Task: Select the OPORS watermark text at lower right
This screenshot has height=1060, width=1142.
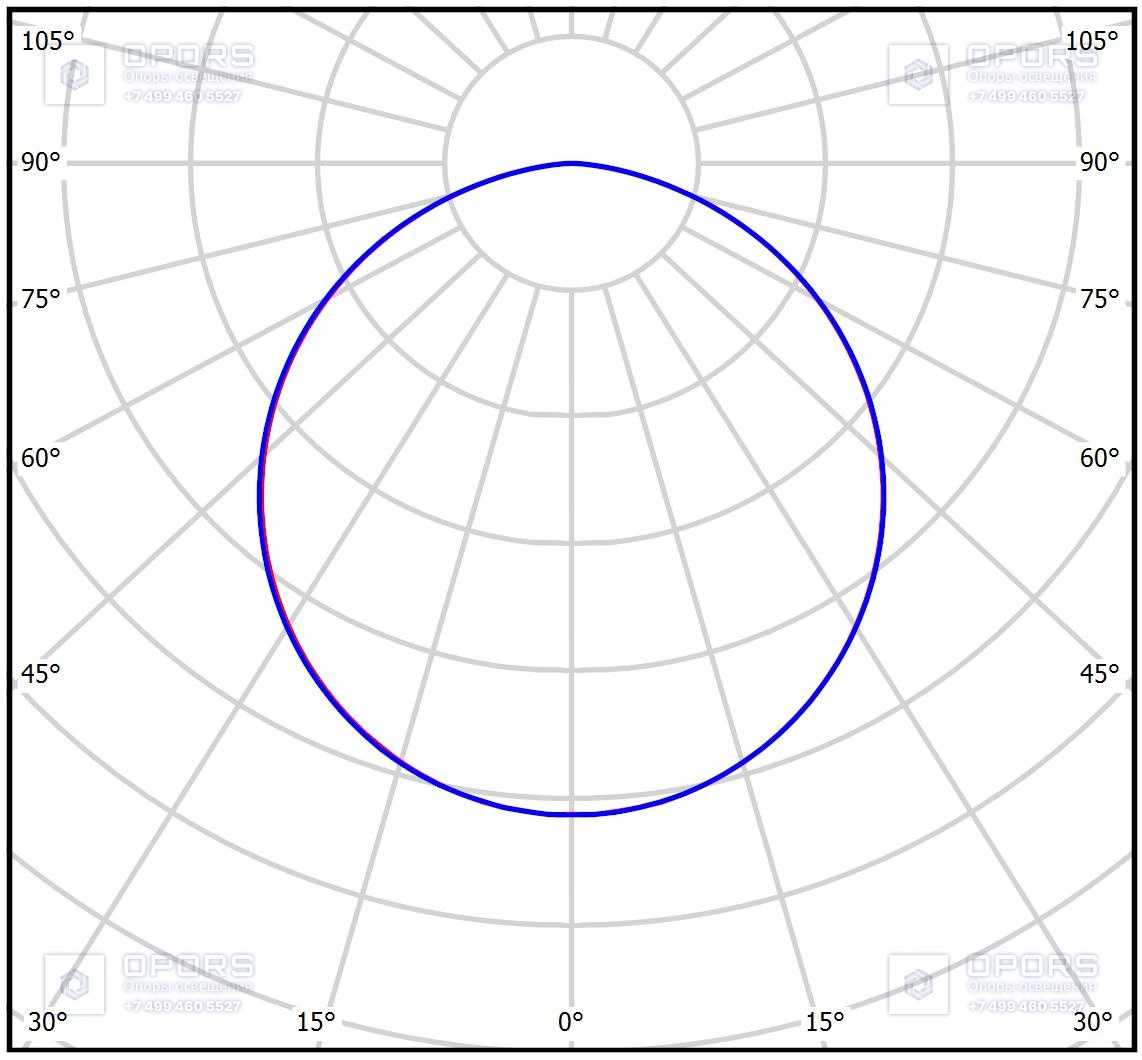Action: pyautogui.click(x=1032, y=966)
